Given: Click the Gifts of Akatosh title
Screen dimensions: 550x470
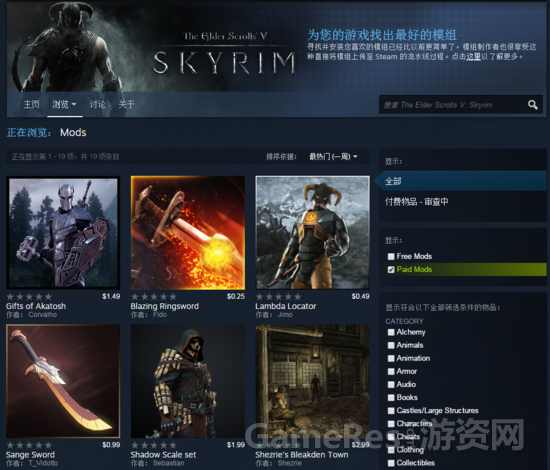Looking at the screenshot, I should coord(36,306).
